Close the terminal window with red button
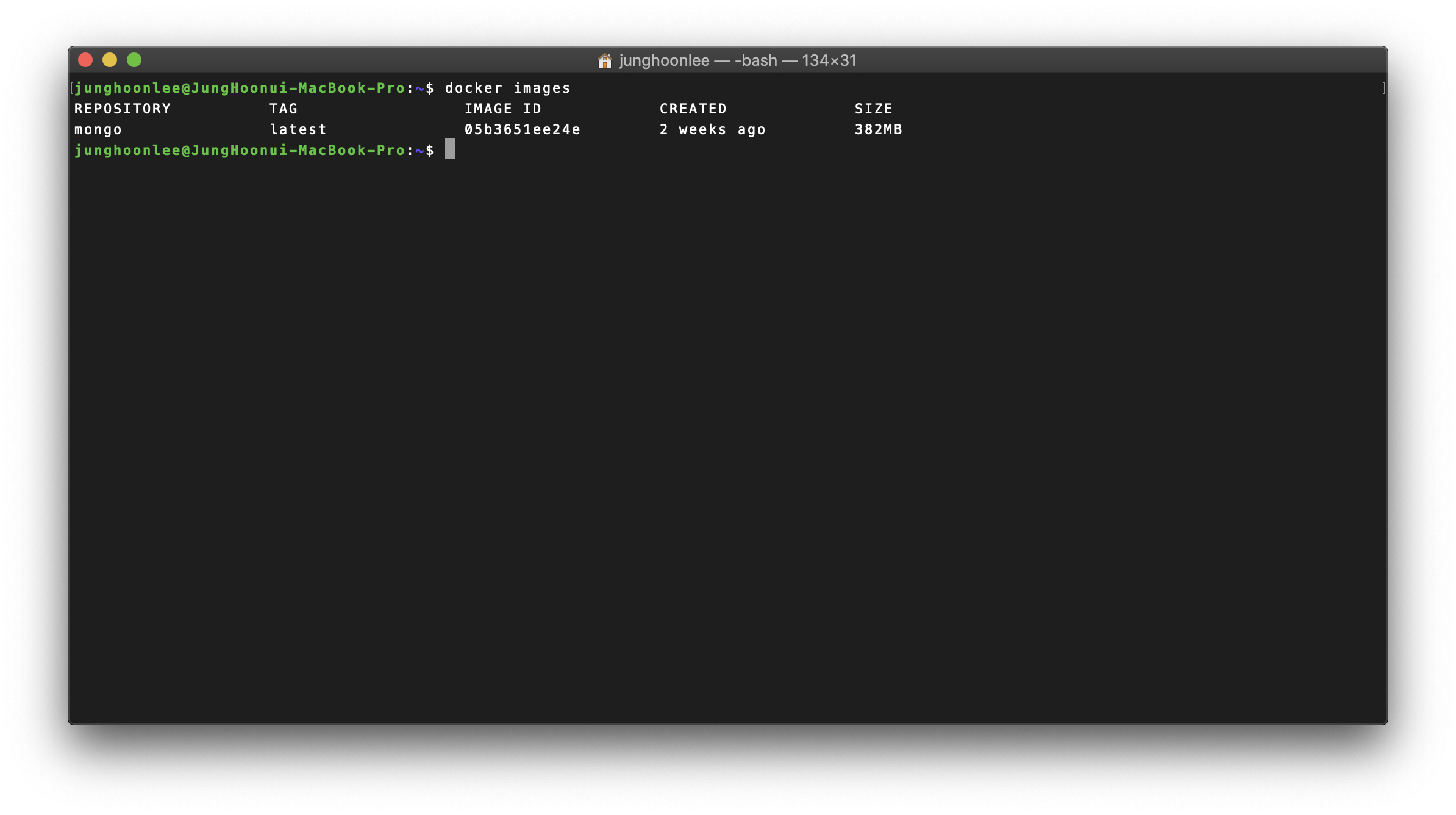 tap(85, 60)
